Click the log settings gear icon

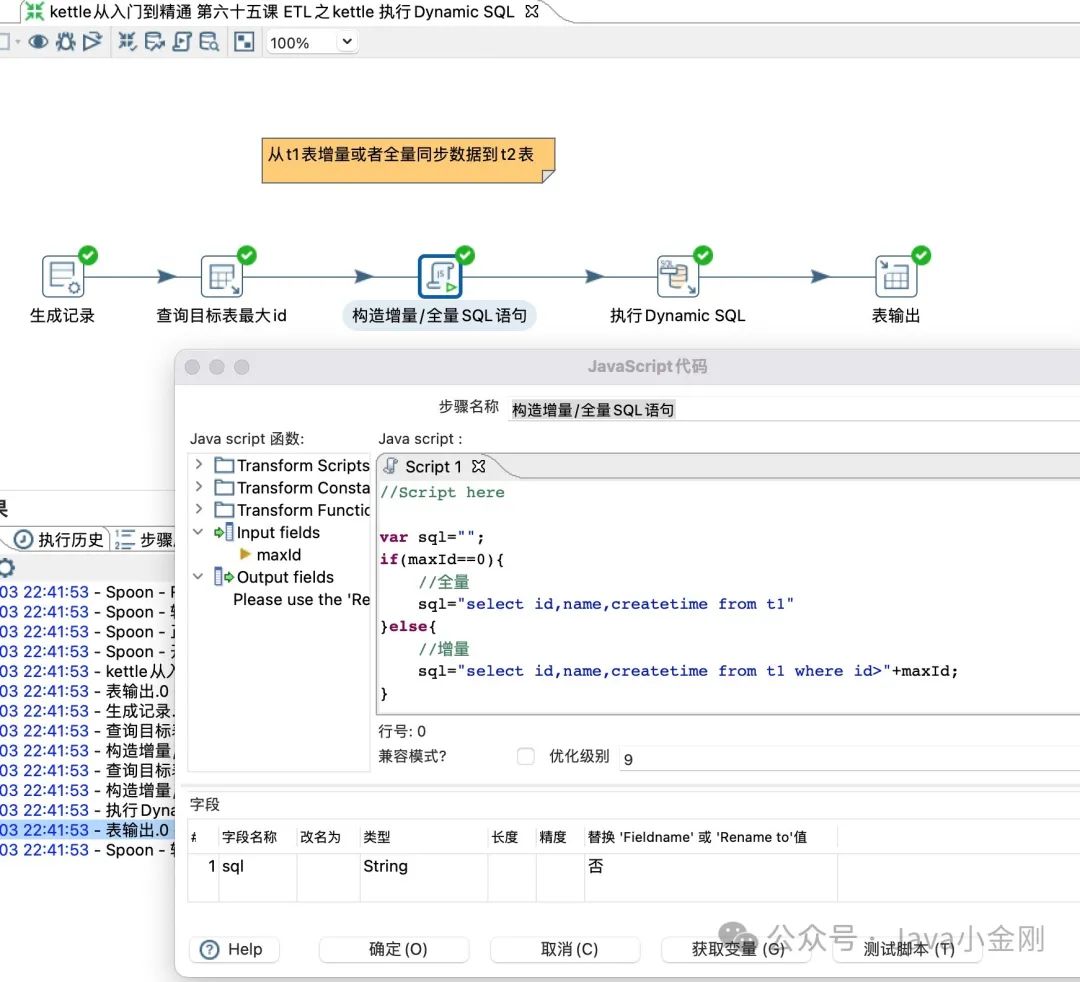(x=6, y=568)
